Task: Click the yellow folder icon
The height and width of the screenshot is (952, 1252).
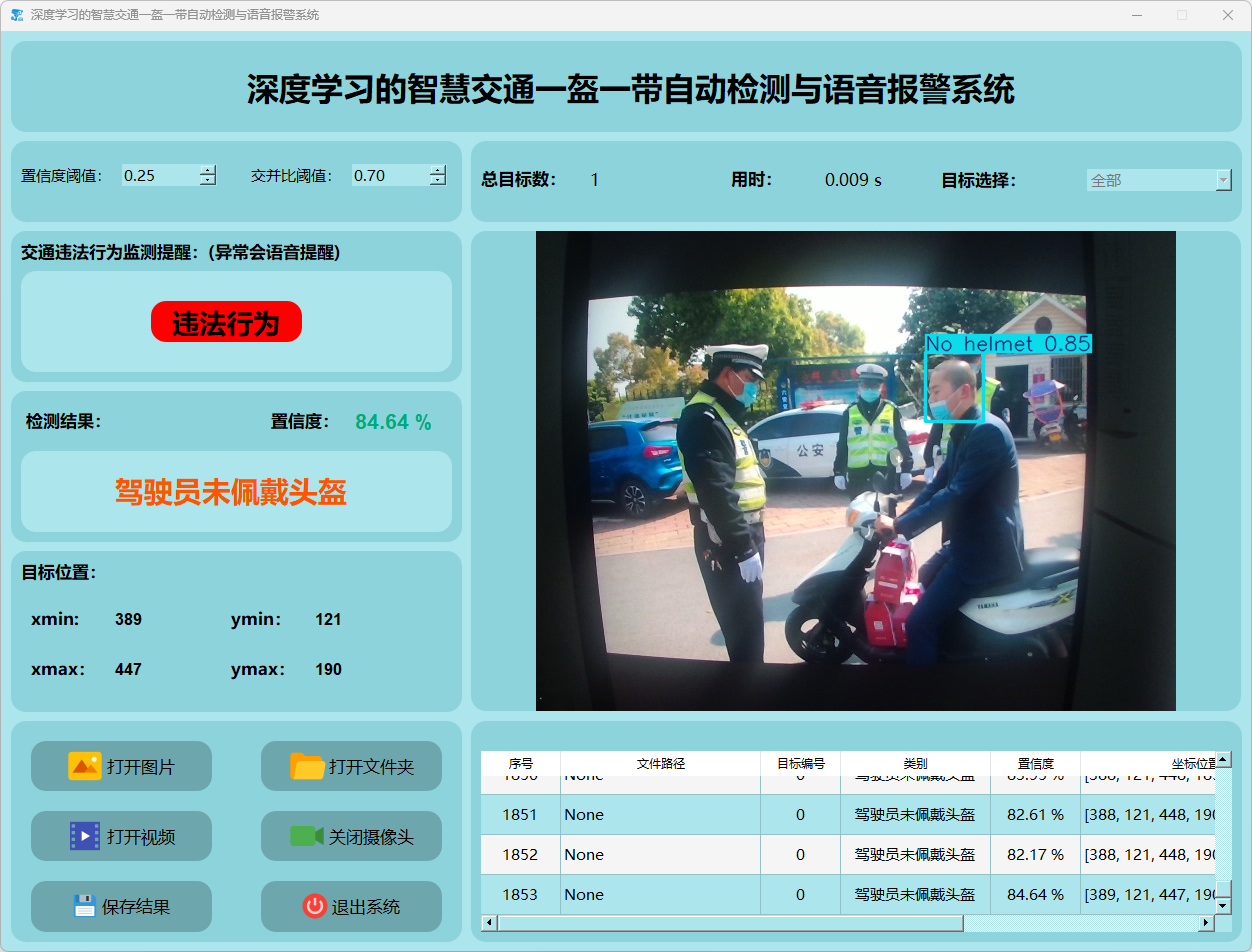Action: [307, 766]
